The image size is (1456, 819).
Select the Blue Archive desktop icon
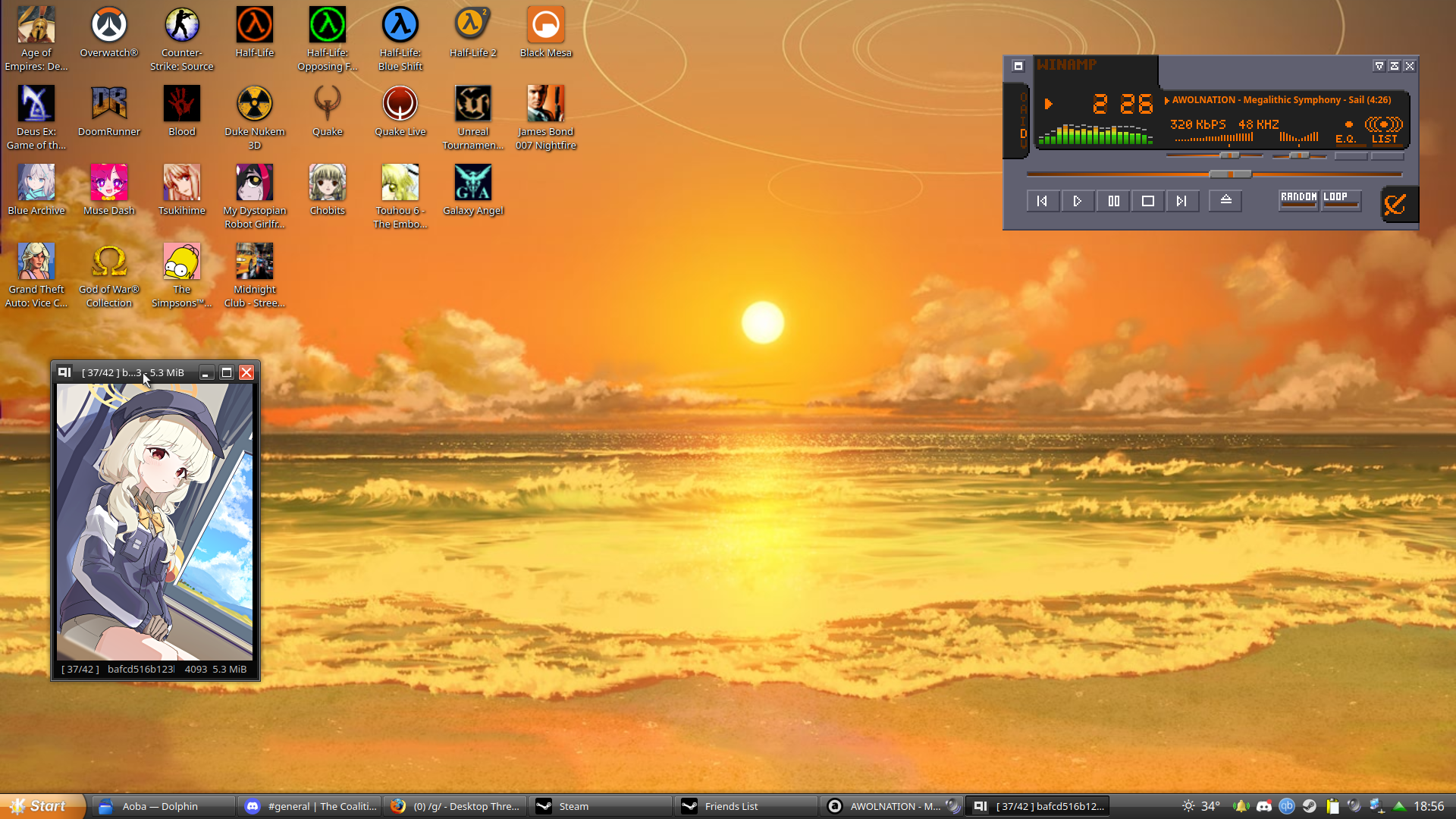[36, 190]
